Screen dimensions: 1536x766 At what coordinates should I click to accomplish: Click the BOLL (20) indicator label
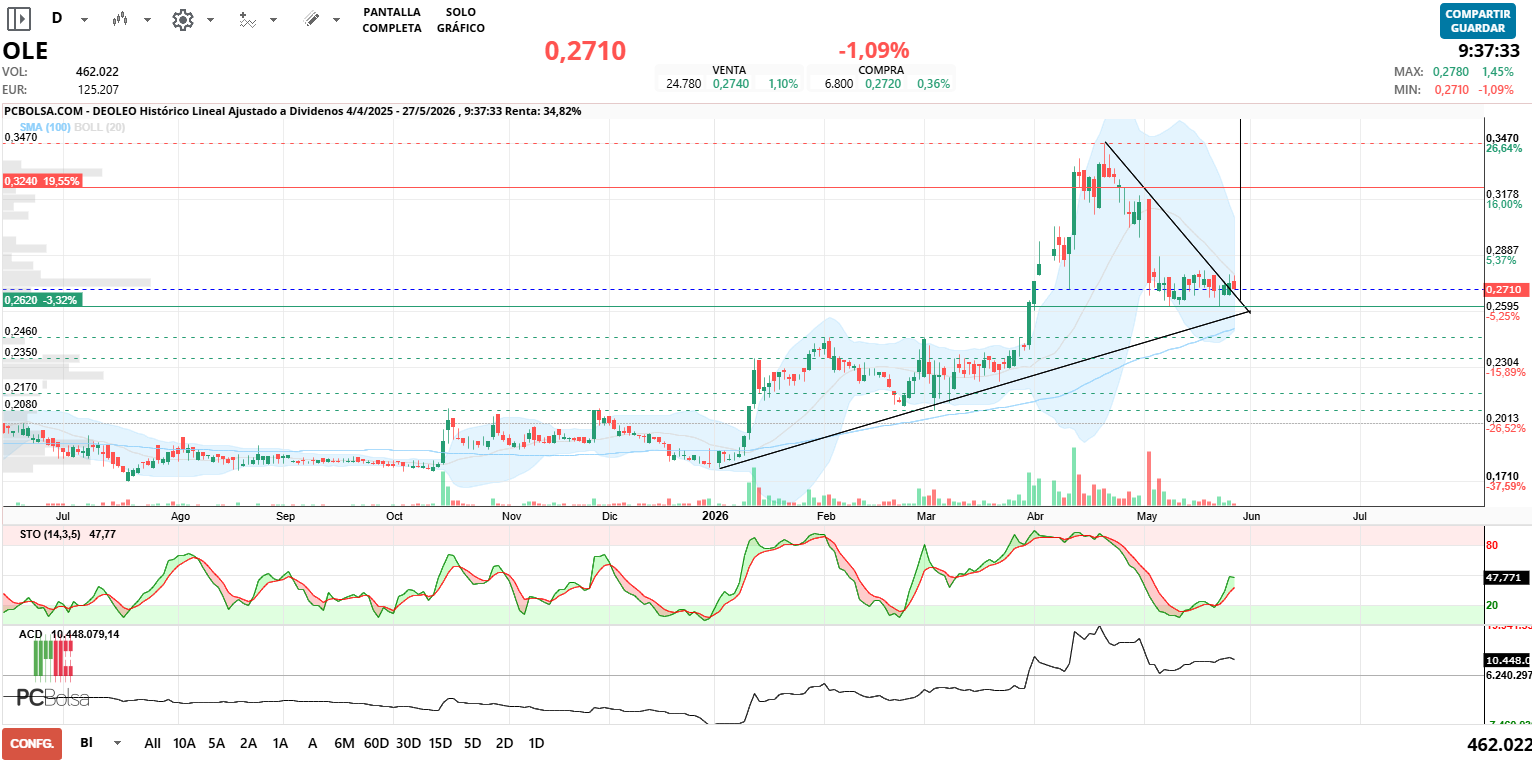(x=99, y=127)
